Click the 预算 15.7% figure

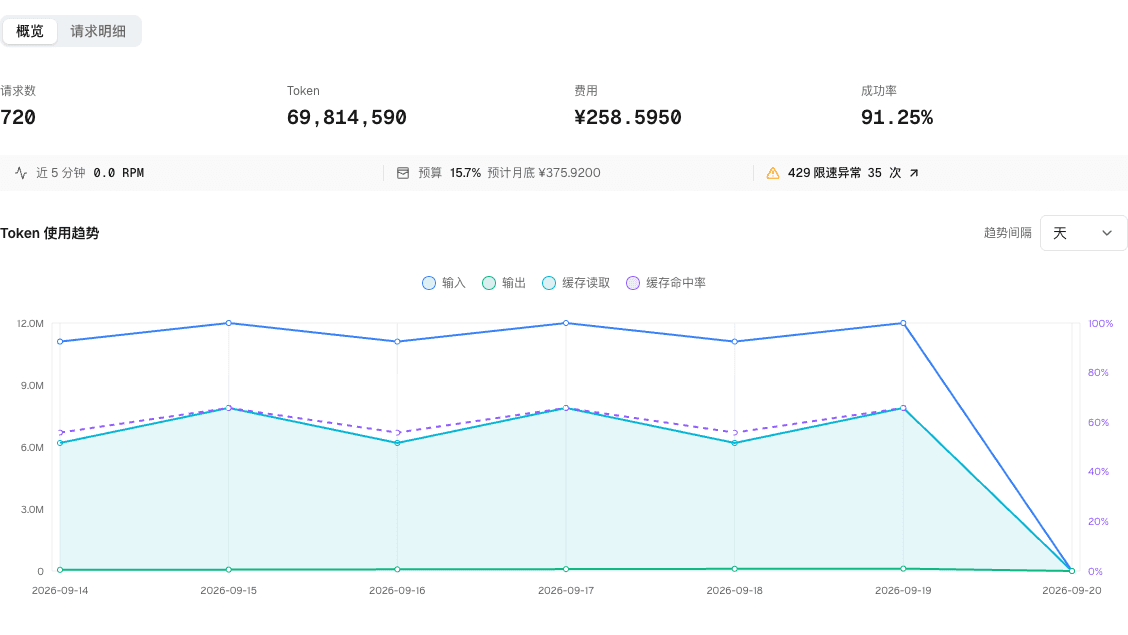point(465,173)
